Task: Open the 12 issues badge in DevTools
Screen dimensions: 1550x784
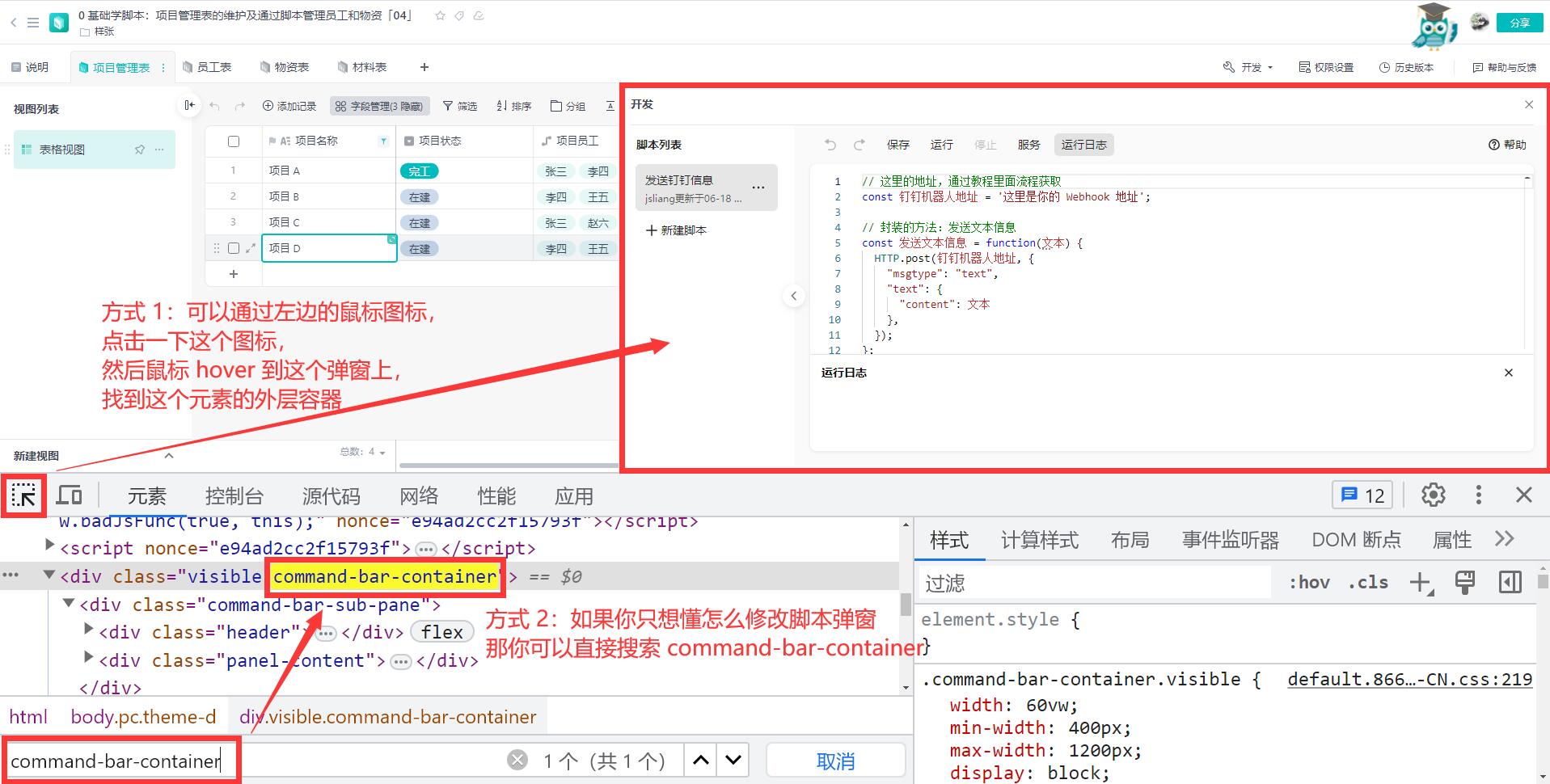Action: [x=1363, y=495]
